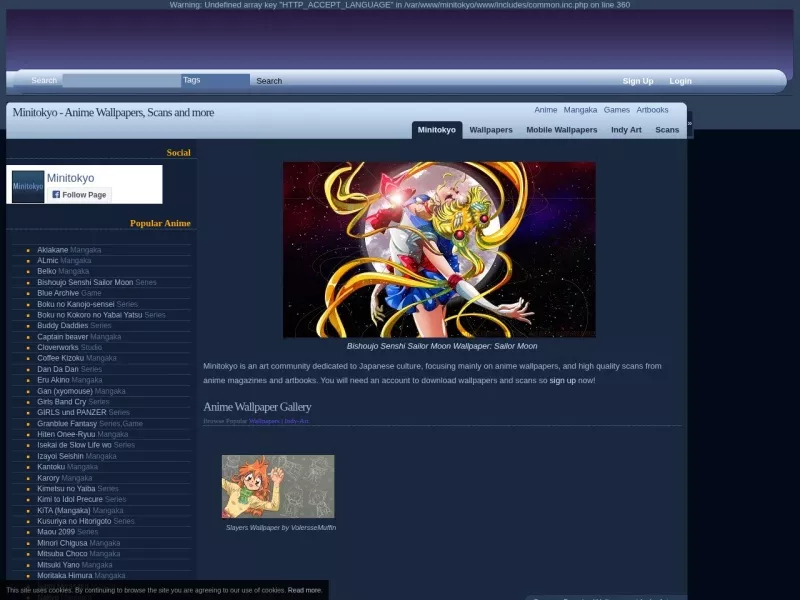Switch to the Wallpapers tab
The height and width of the screenshot is (600, 800).
tap(491, 130)
